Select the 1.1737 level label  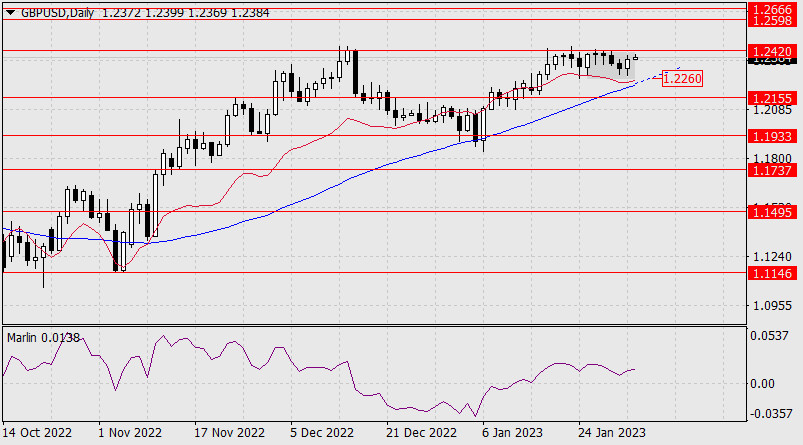click(772, 170)
